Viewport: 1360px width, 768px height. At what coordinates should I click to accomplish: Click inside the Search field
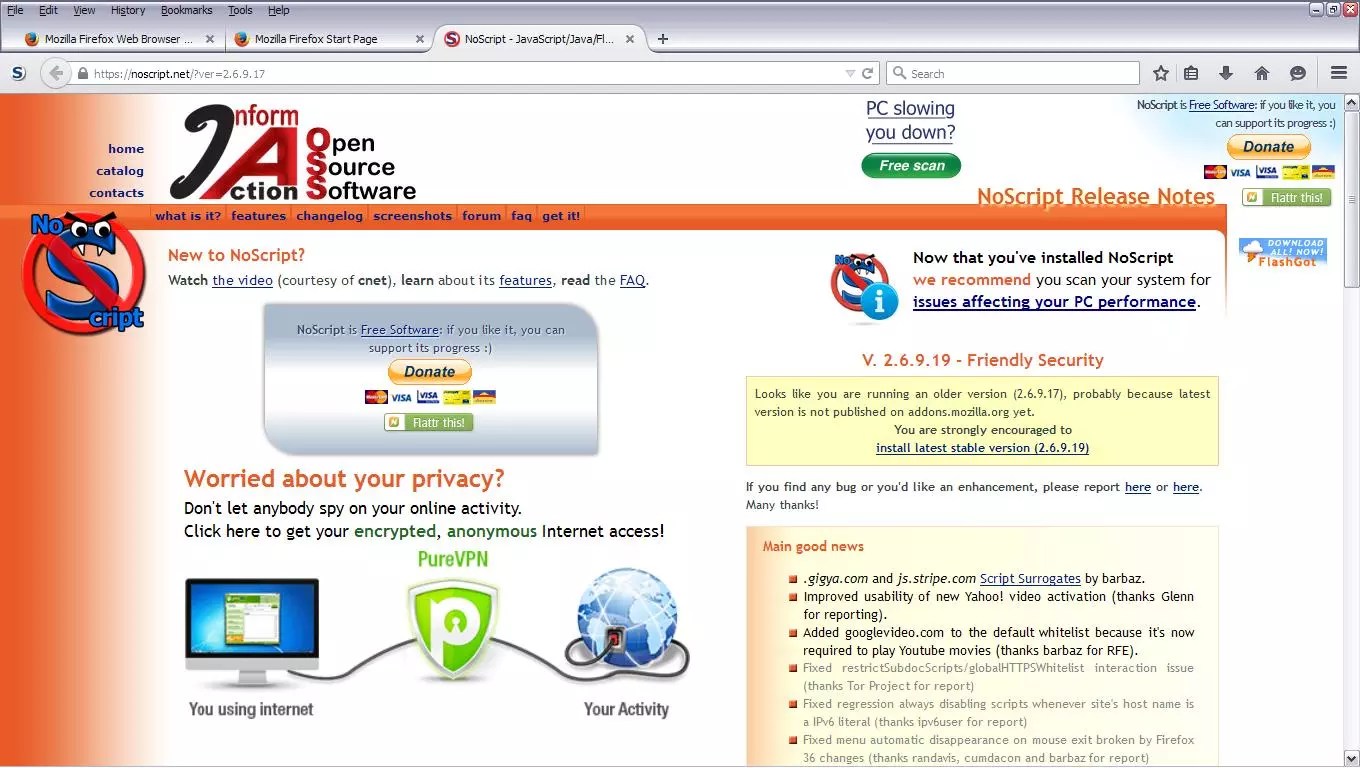click(1012, 73)
